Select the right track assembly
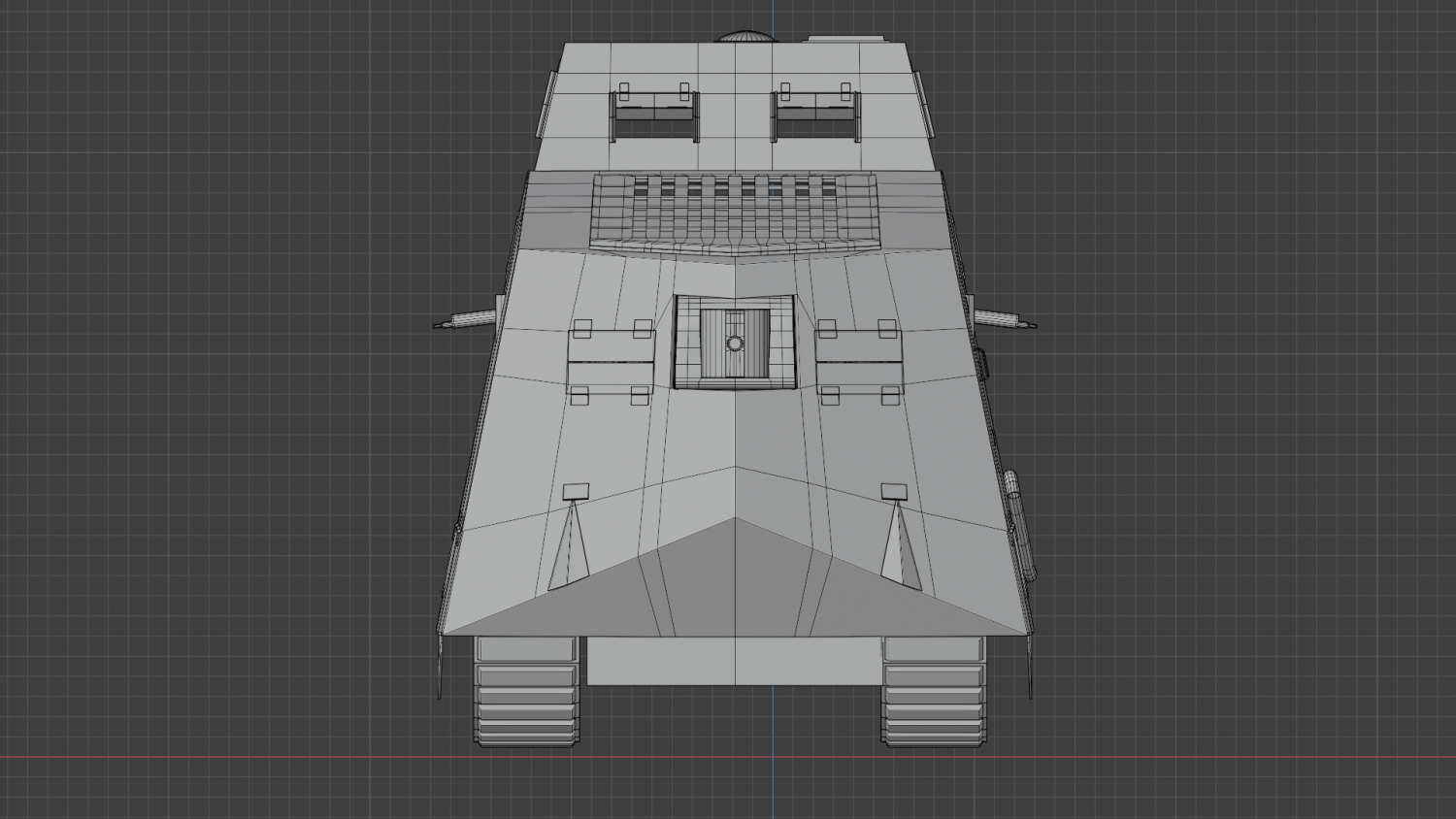The height and width of the screenshot is (819, 1456). pyautogui.click(x=932, y=694)
